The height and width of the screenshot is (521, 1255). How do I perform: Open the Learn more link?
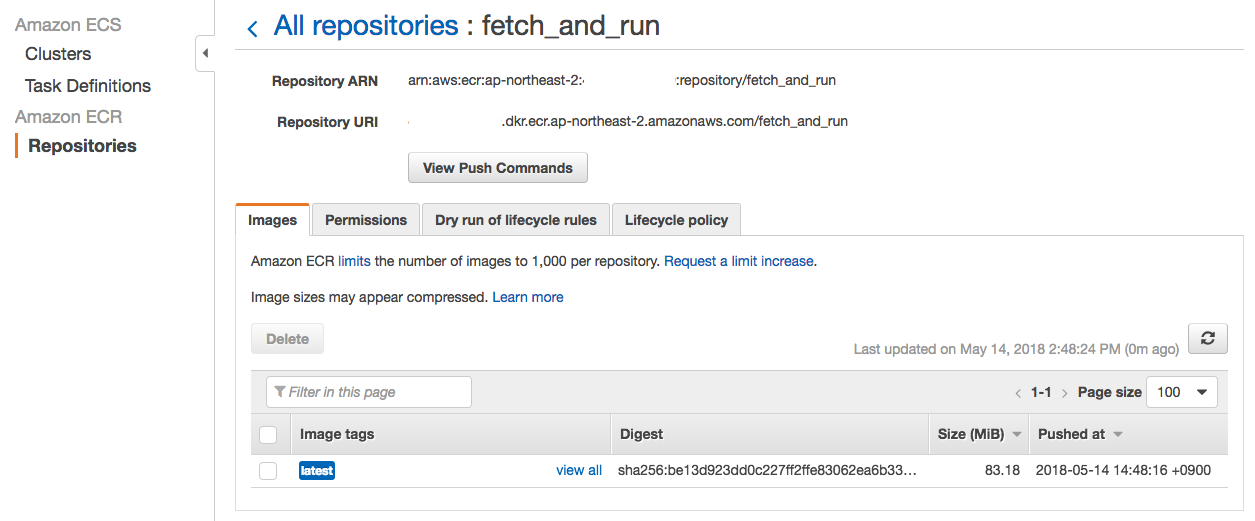[x=528, y=297]
